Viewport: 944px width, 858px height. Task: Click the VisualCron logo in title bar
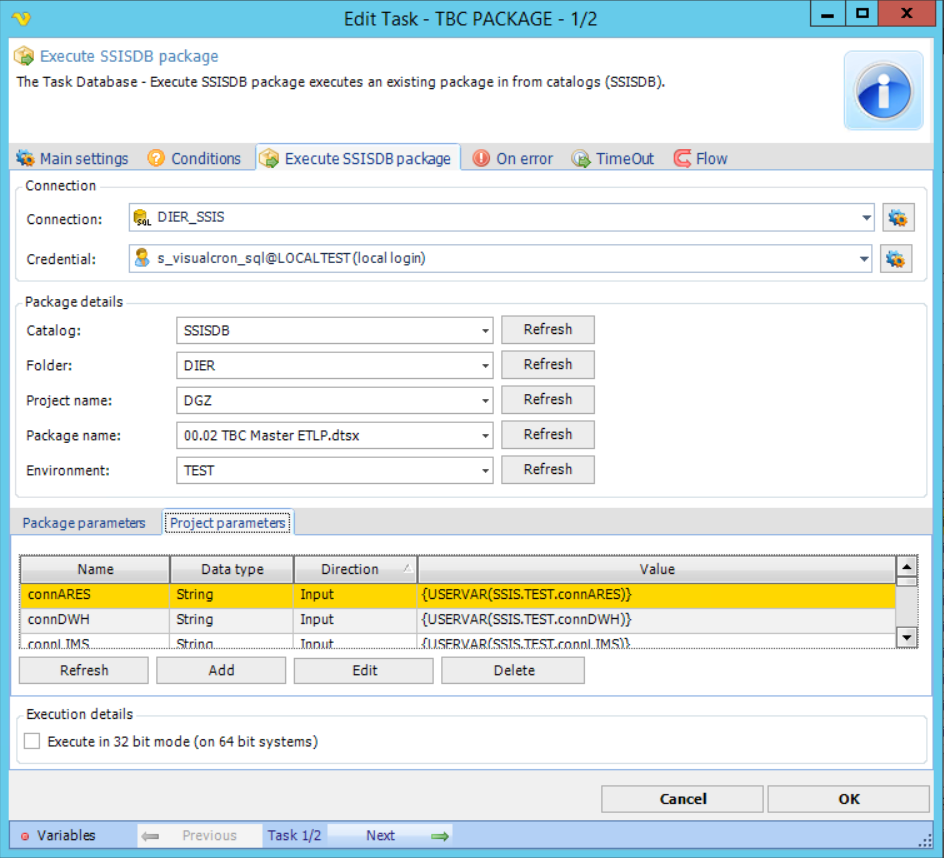[21, 19]
